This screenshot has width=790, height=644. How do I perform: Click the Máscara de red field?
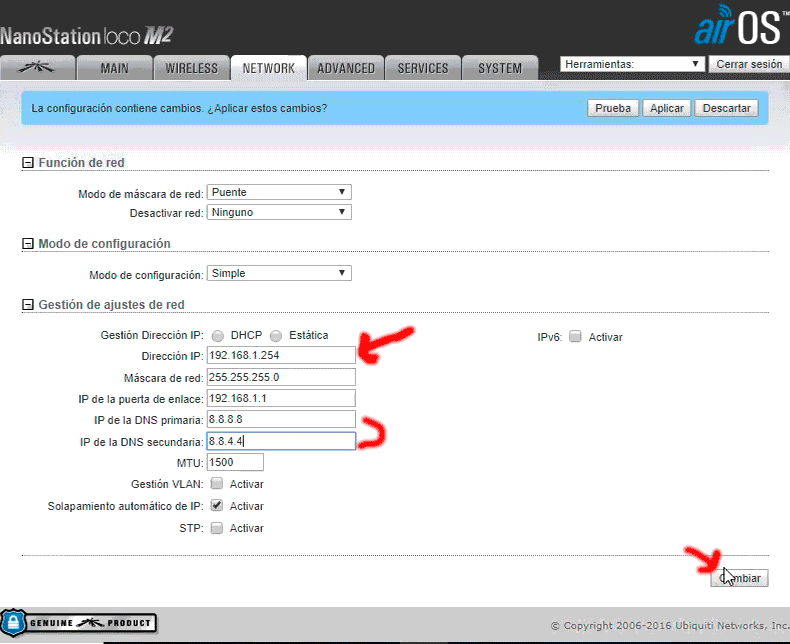point(281,377)
